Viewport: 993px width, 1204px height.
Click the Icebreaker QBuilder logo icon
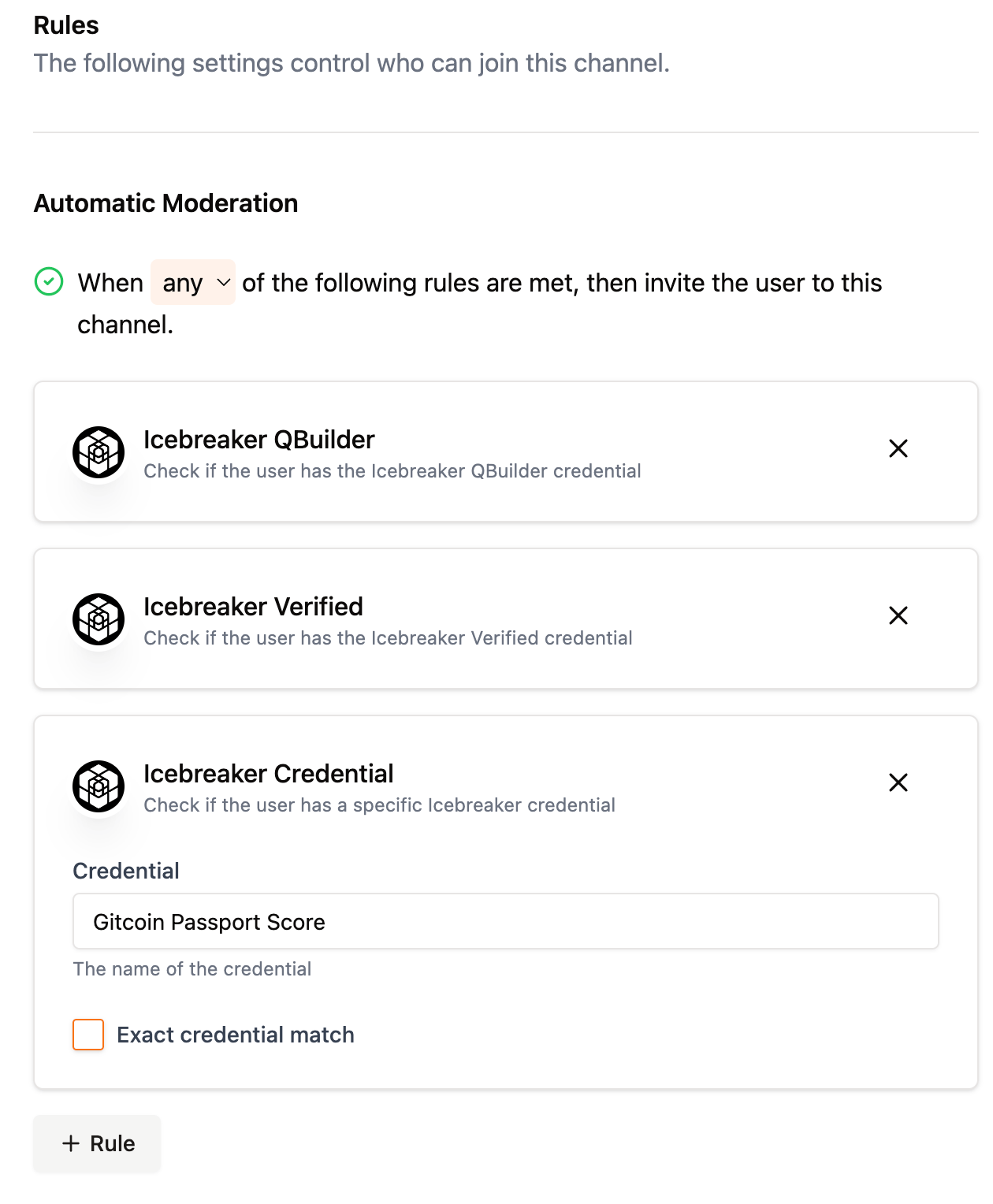[x=99, y=452]
